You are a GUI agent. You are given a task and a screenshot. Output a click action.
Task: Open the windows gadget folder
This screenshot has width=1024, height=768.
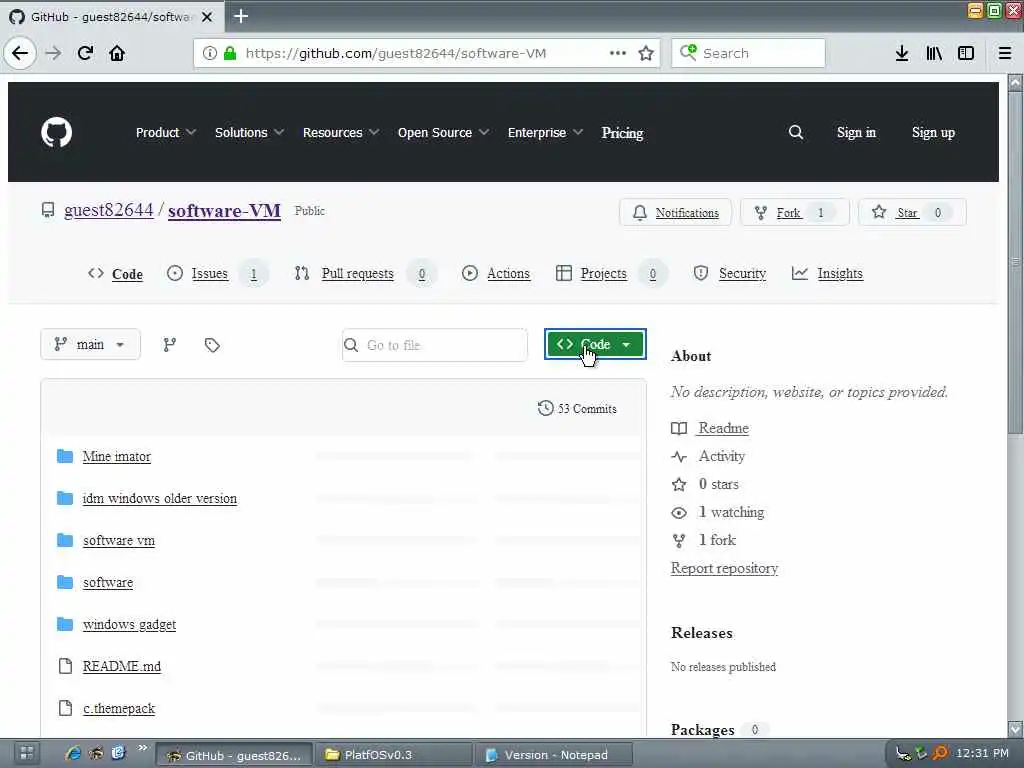(129, 624)
